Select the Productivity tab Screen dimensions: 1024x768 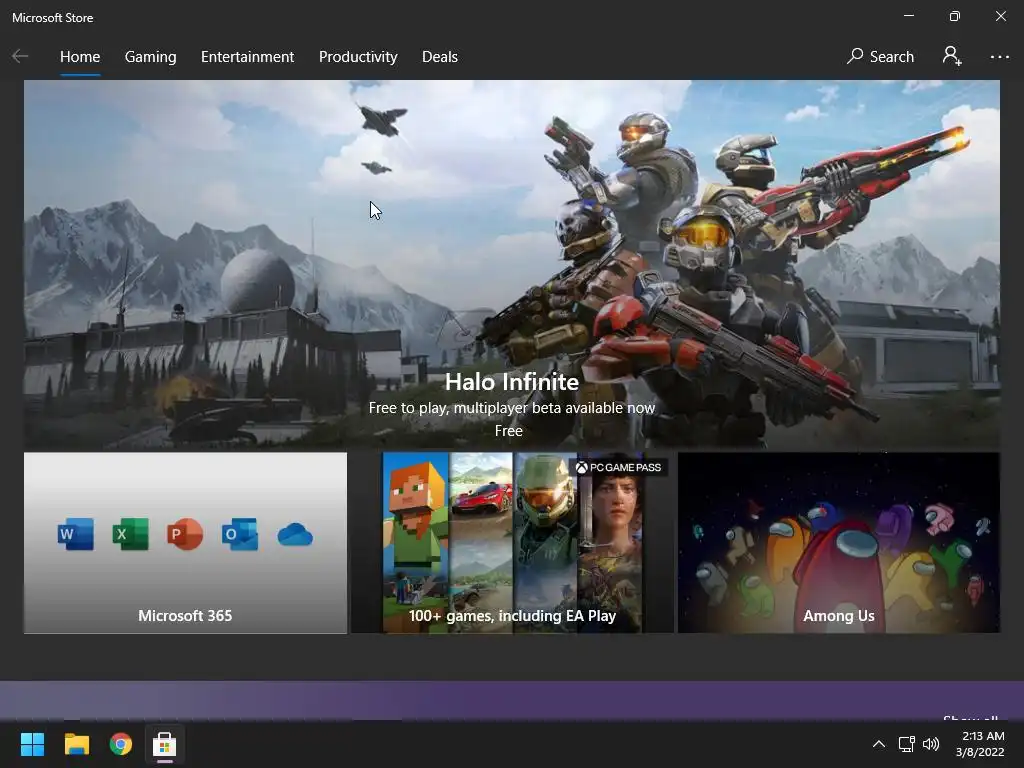click(358, 57)
